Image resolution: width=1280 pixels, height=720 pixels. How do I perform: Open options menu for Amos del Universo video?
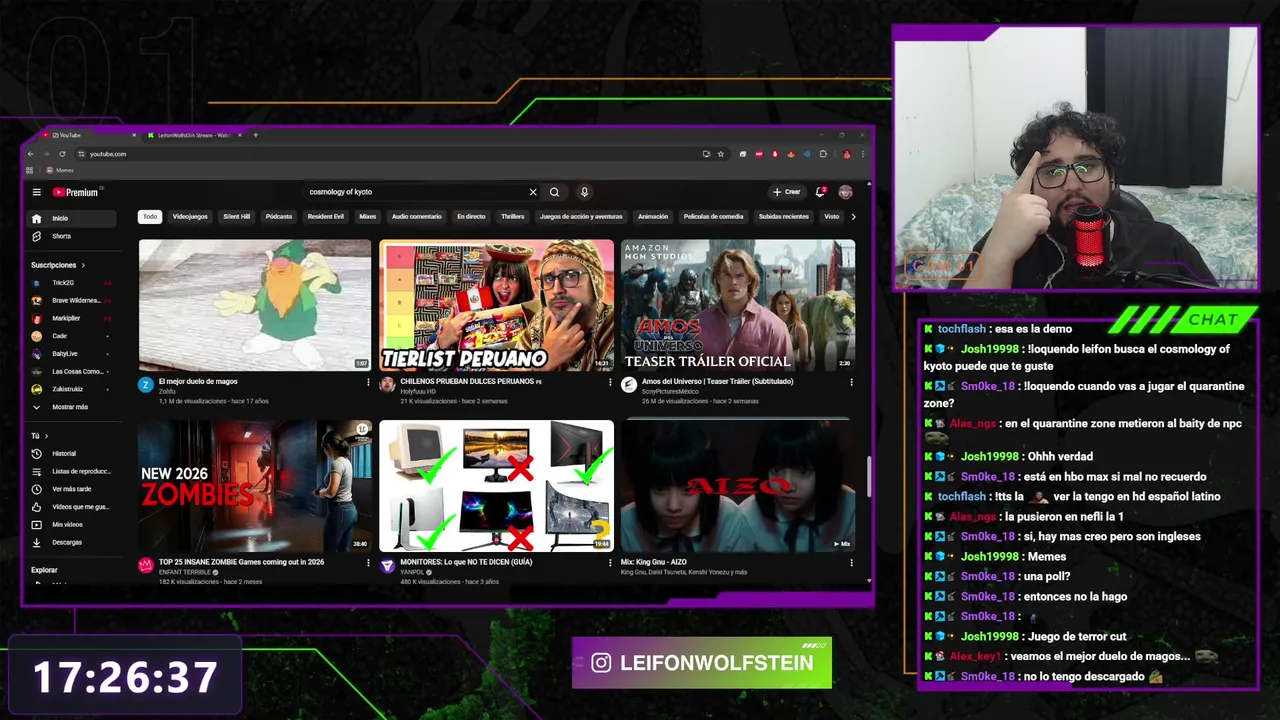[852, 382]
